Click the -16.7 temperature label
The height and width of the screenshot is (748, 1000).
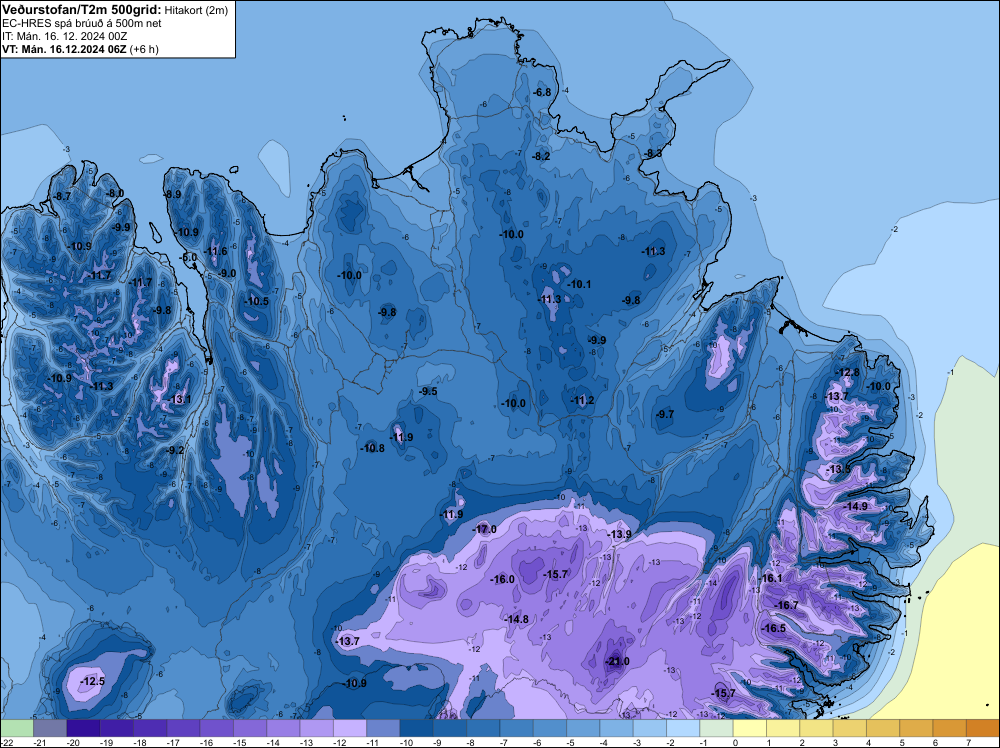click(x=787, y=605)
